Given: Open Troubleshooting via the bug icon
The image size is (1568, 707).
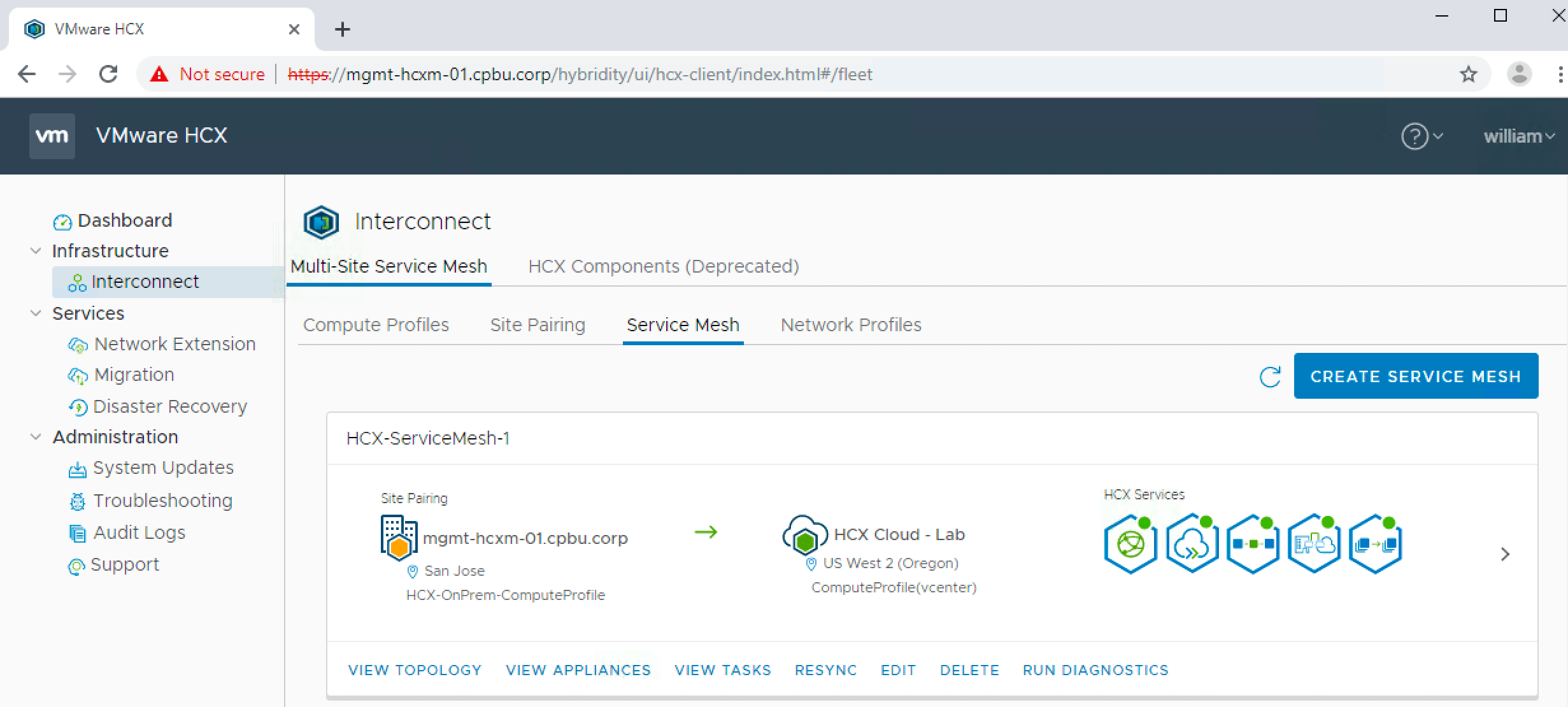Looking at the screenshot, I should point(78,501).
